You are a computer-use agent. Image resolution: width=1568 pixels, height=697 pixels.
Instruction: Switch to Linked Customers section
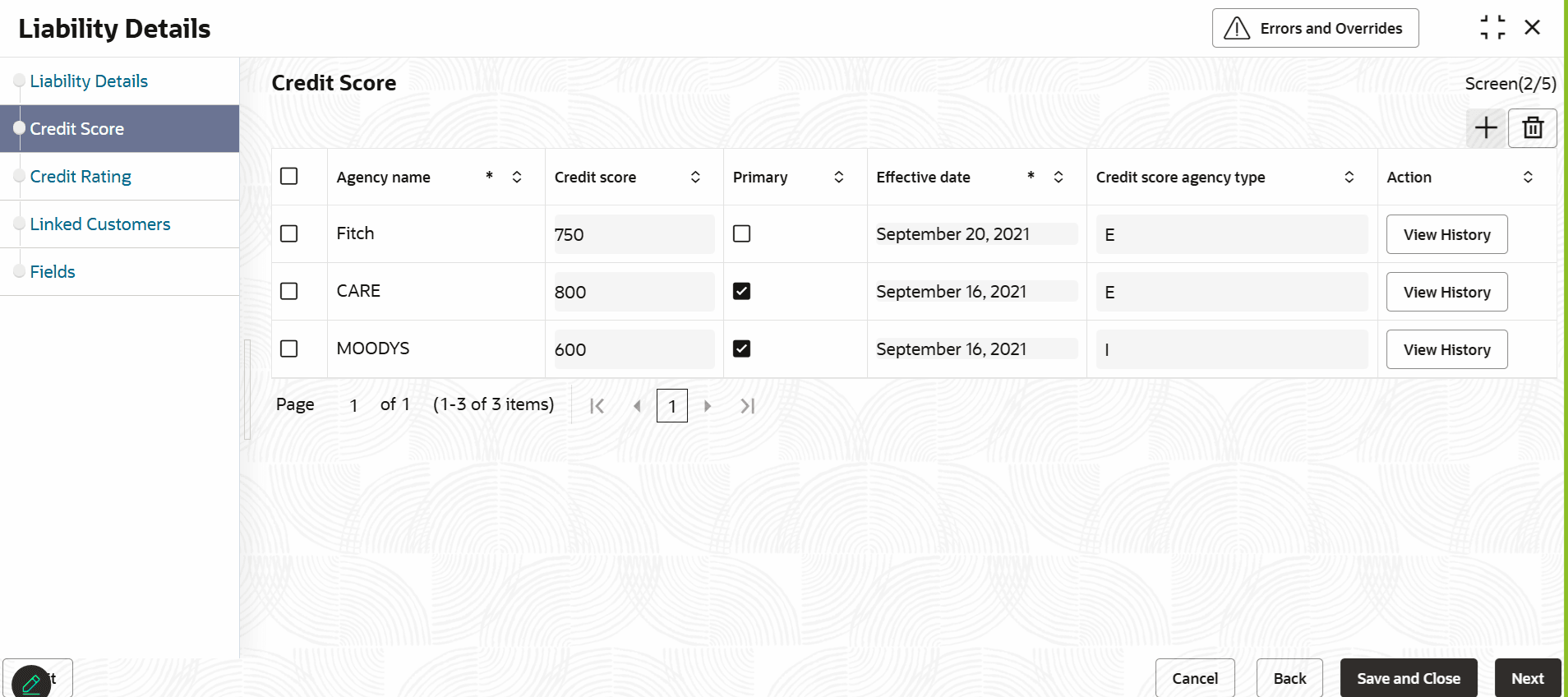[100, 224]
